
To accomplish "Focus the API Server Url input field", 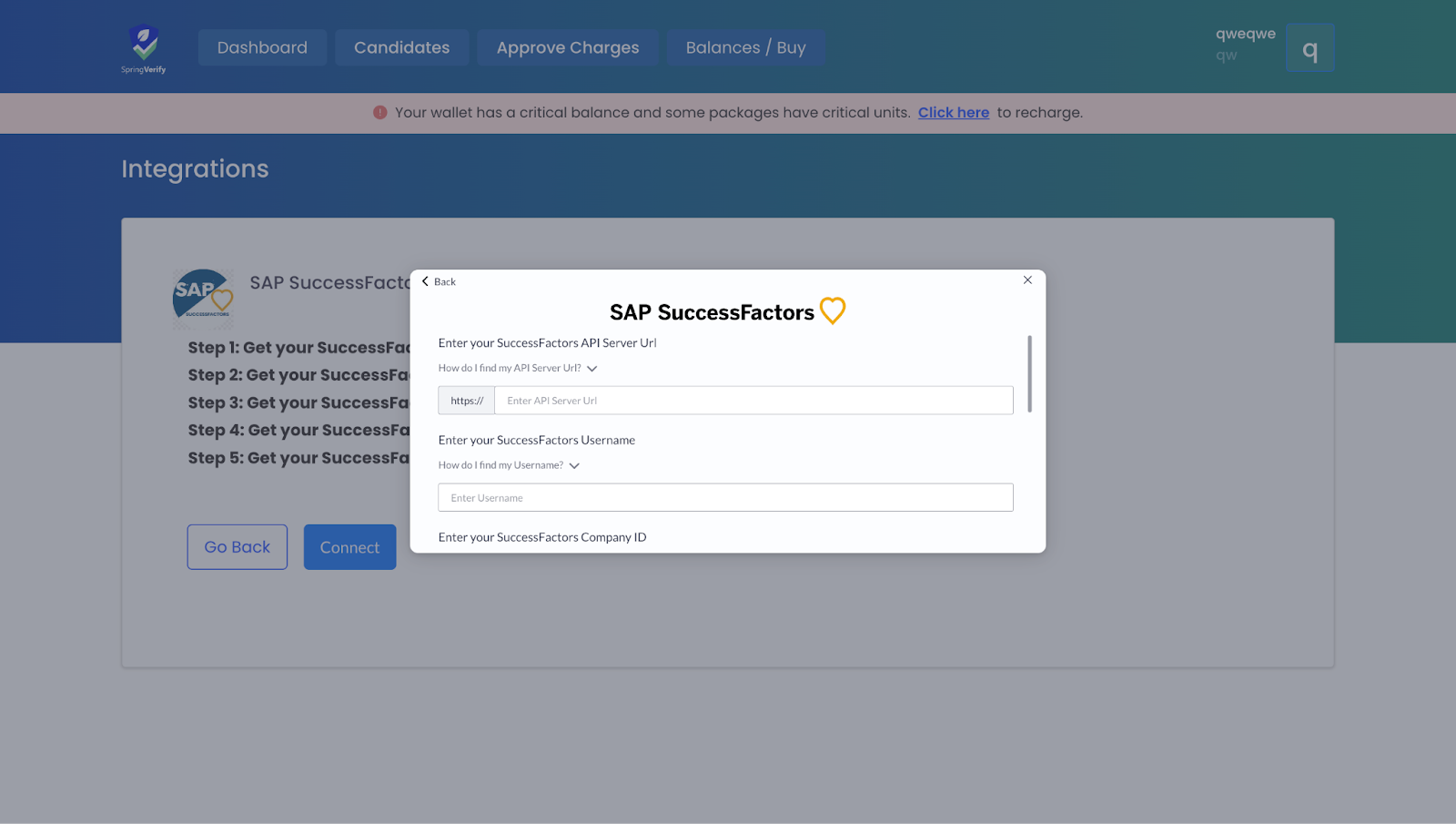I will pyautogui.click(x=753, y=401).
